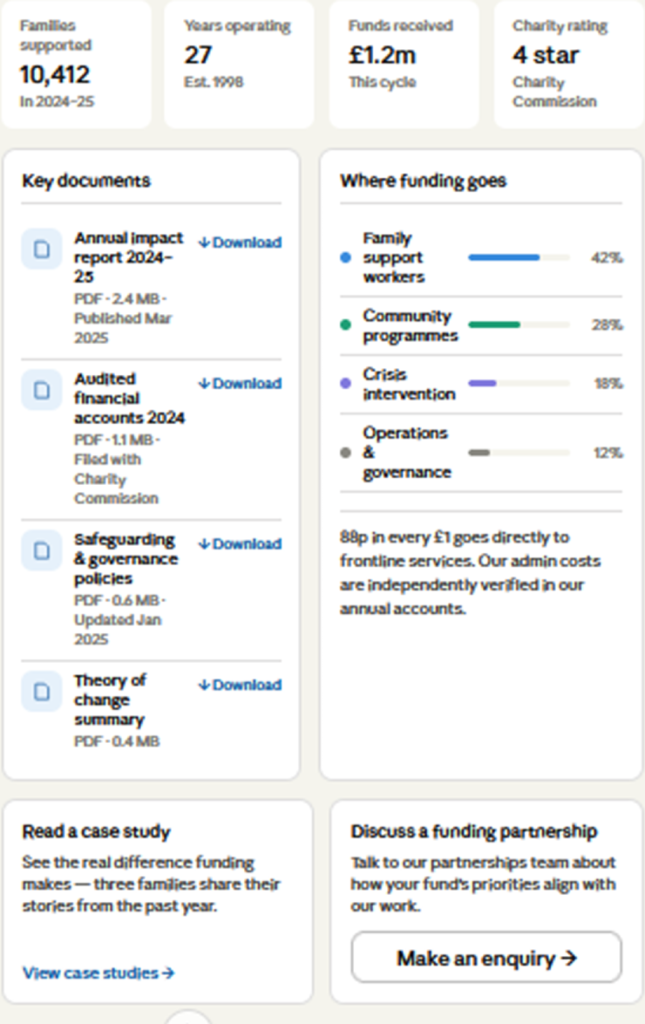Image resolution: width=645 pixels, height=1024 pixels.
Task: Click the purple Crisis intervention dot
Action: click(346, 383)
